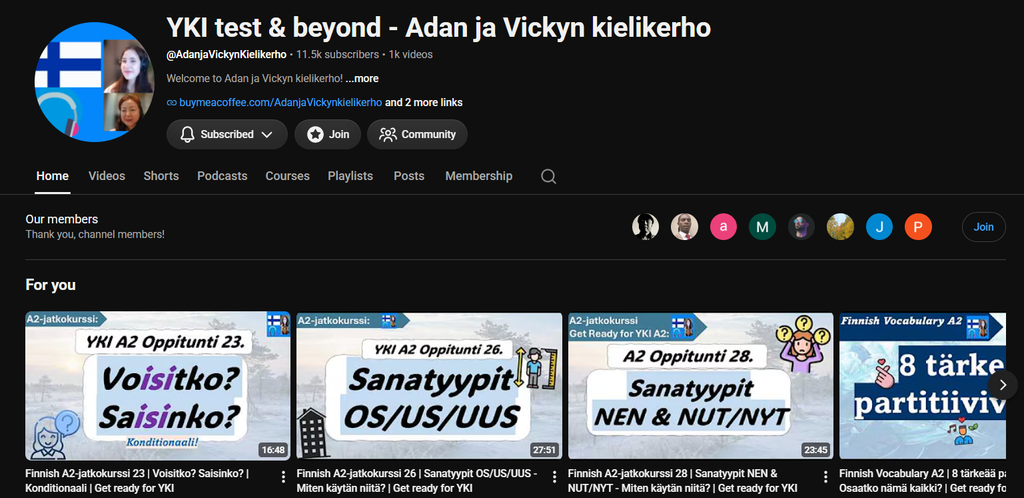1024x498 pixels.
Task: Click the outlined Join button beside members
Action: (984, 227)
